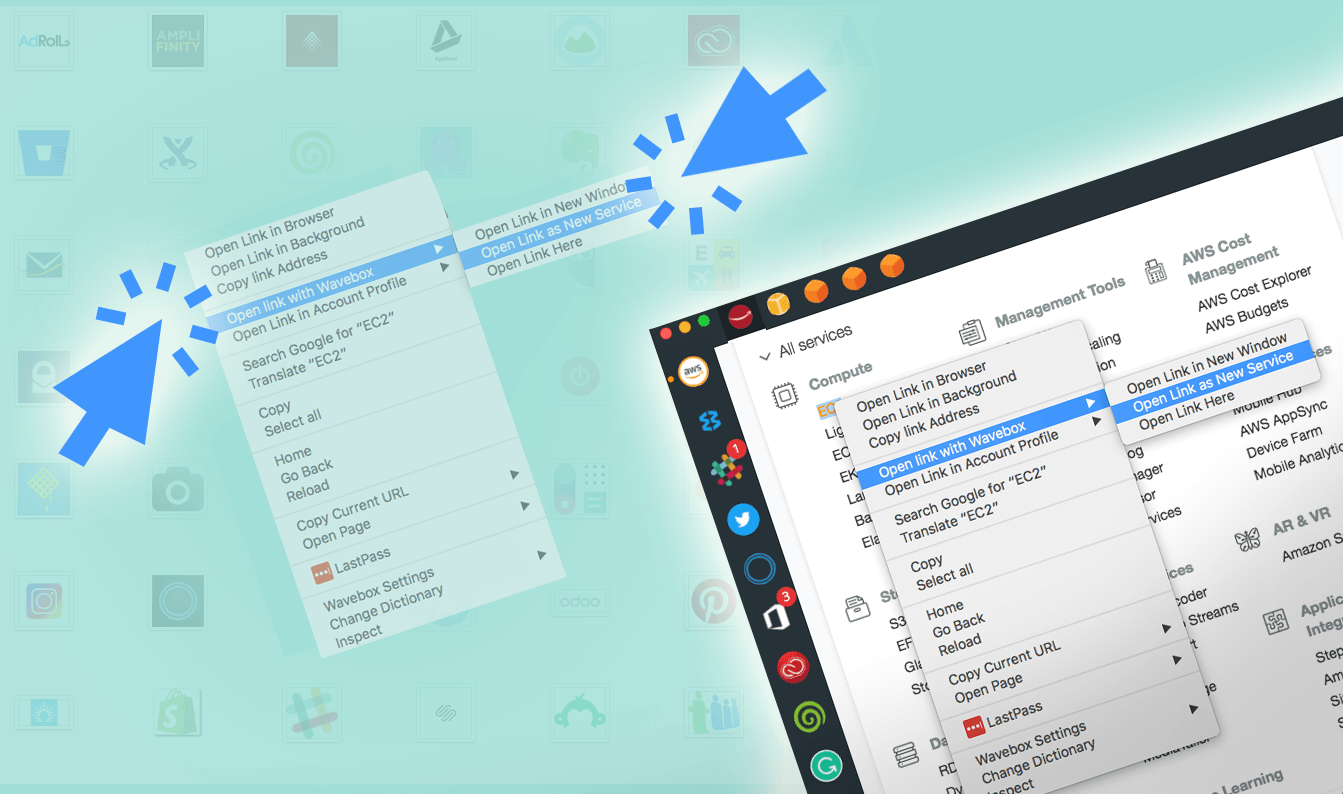Open Wavebox Settings from window context menu

[x=1031, y=743]
